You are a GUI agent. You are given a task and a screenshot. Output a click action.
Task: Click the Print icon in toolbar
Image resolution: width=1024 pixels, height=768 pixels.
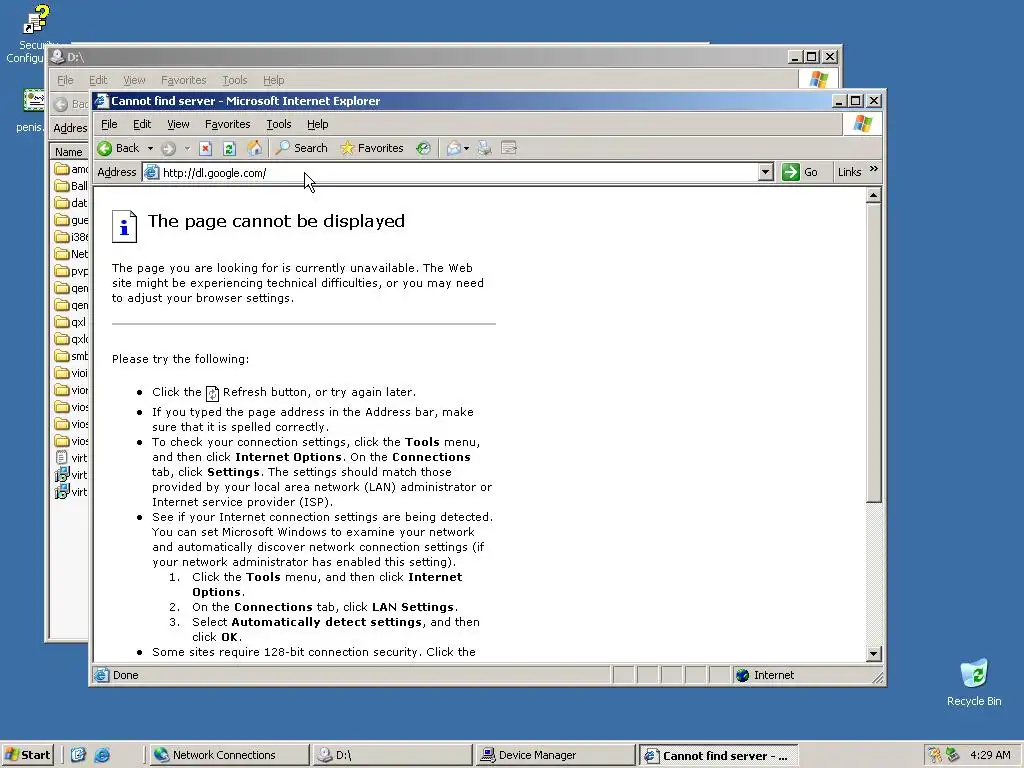point(484,148)
